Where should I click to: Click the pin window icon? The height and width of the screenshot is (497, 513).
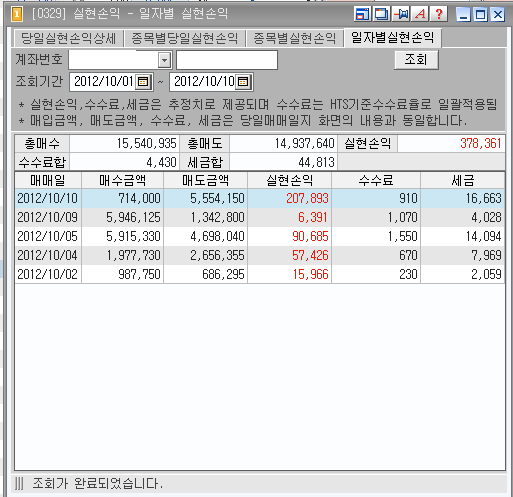(x=400, y=14)
